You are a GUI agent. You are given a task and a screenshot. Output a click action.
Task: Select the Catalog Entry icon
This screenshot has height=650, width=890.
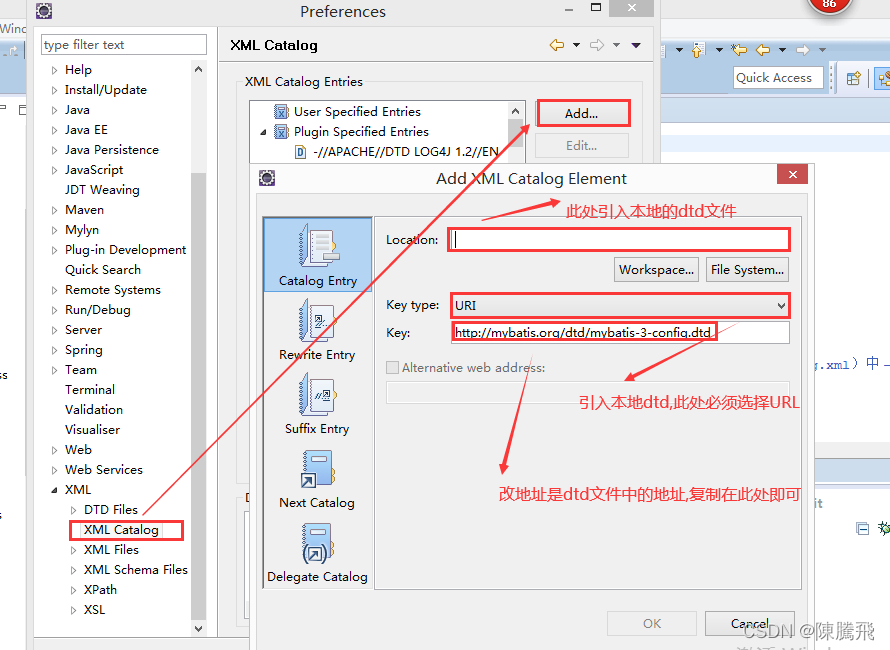[x=319, y=246]
